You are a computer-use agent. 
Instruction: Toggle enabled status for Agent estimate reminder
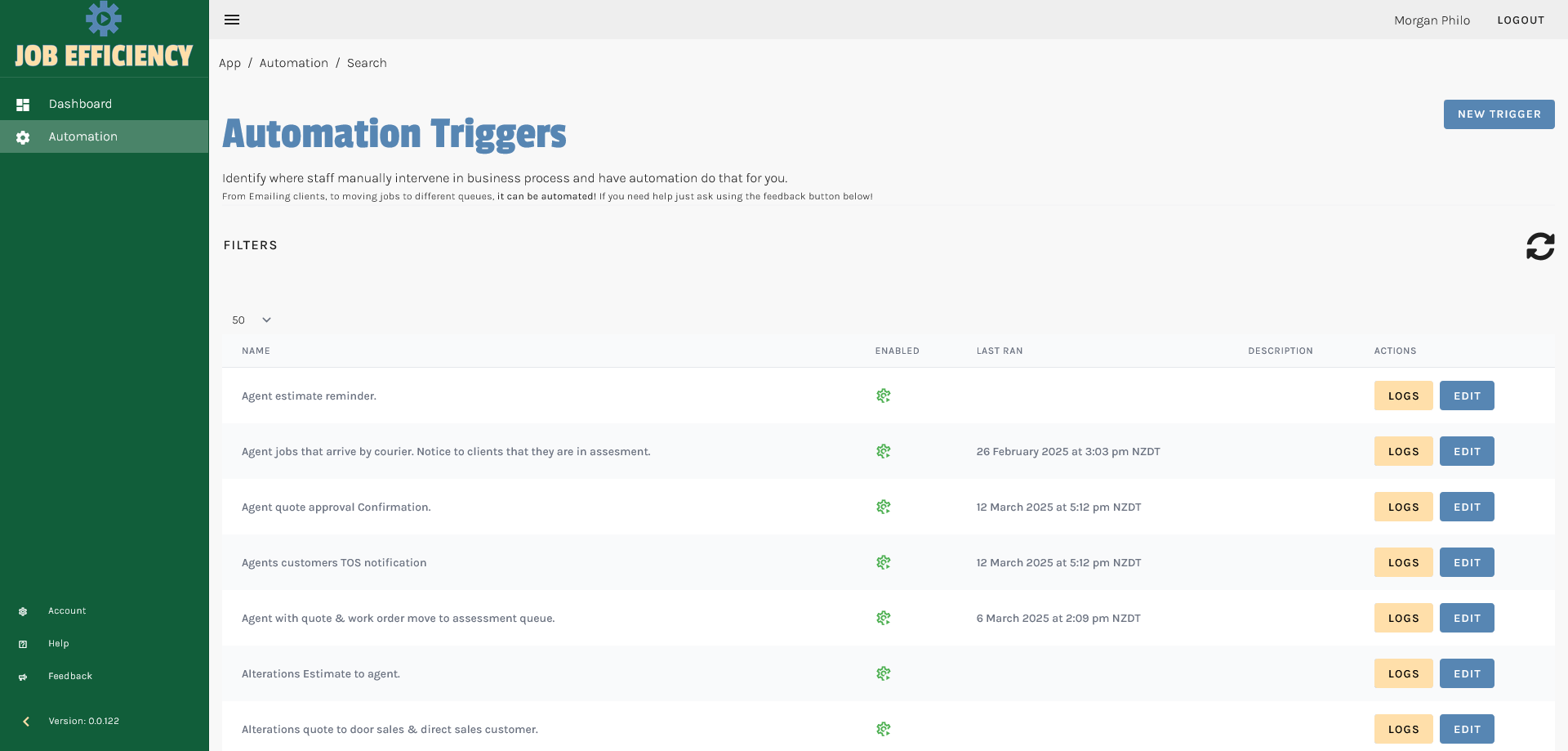[x=883, y=396]
